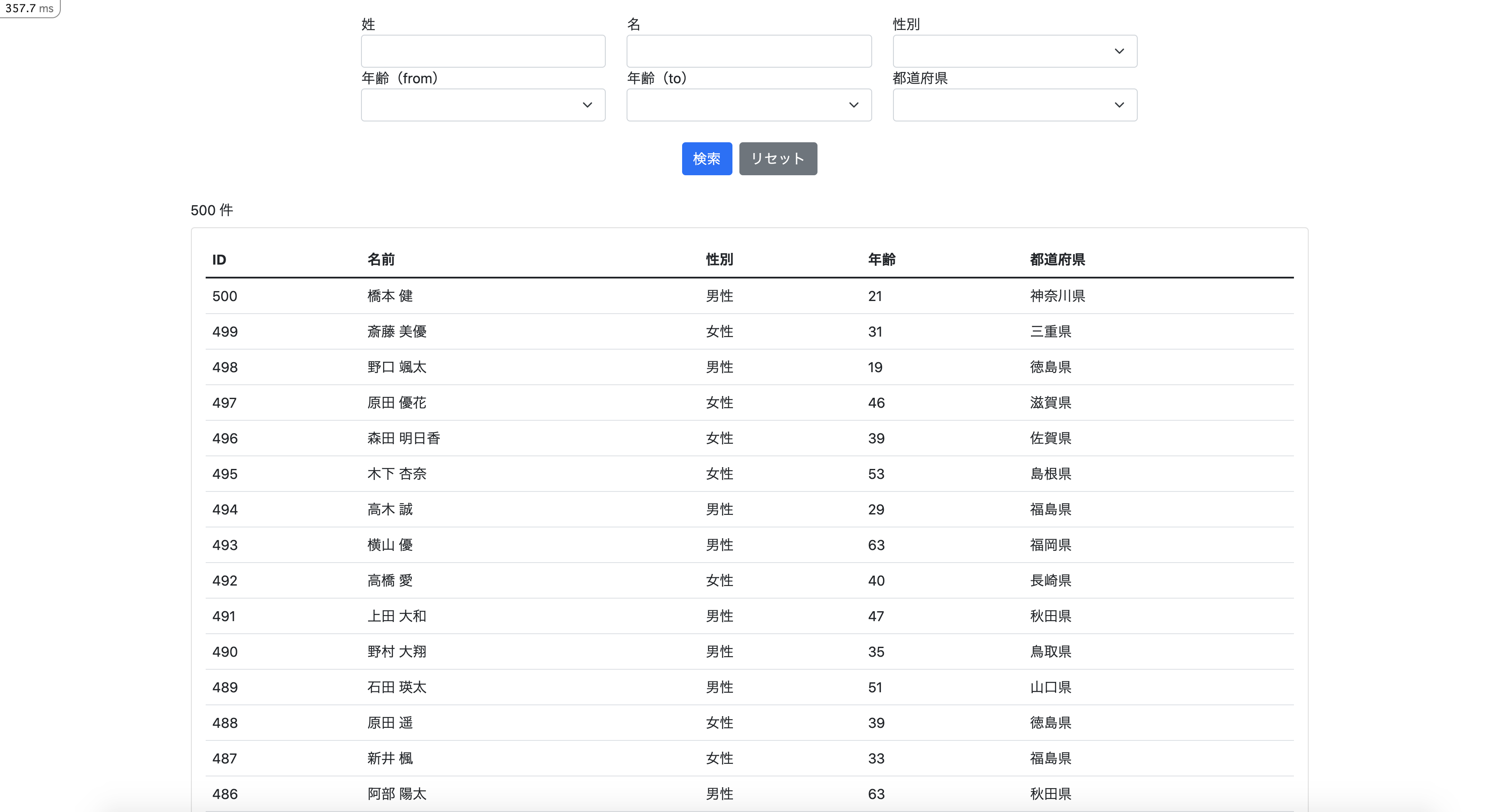Open the 年齢（to）dropdown
This screenshot has height=812, width=1497.
[x=748, y=105]
